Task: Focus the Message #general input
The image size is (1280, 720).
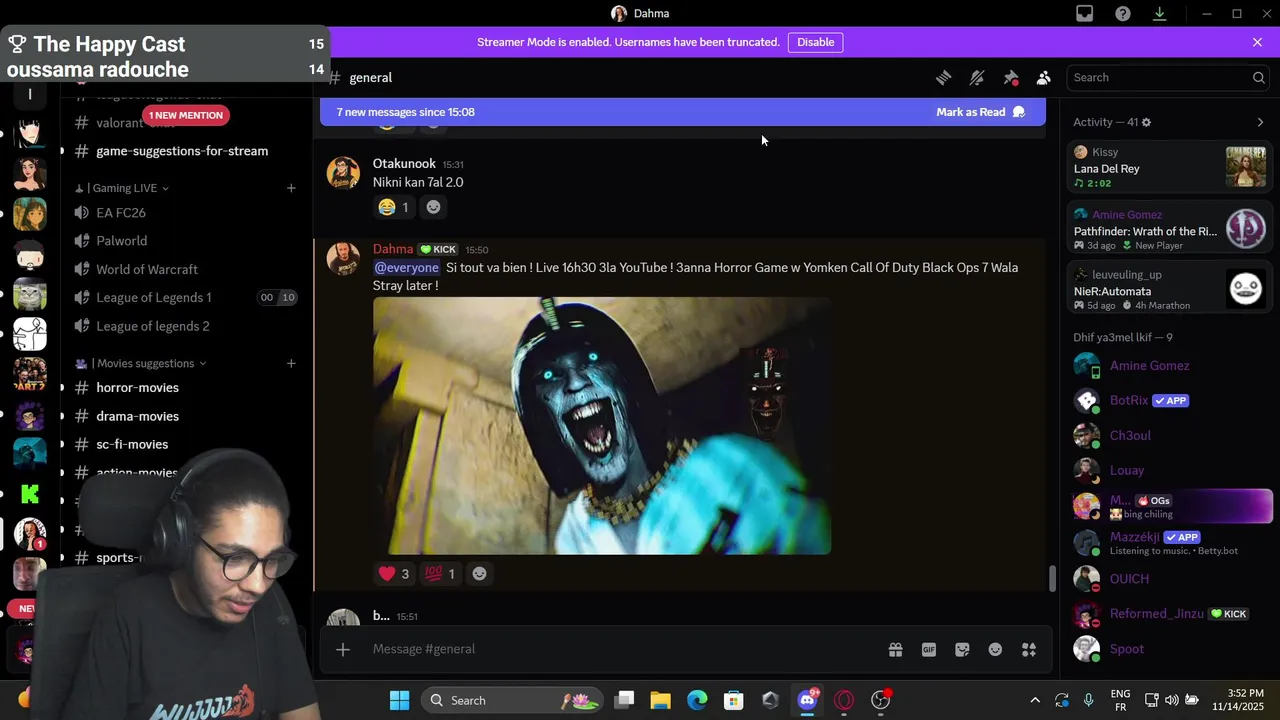Action: coord(620,649)
